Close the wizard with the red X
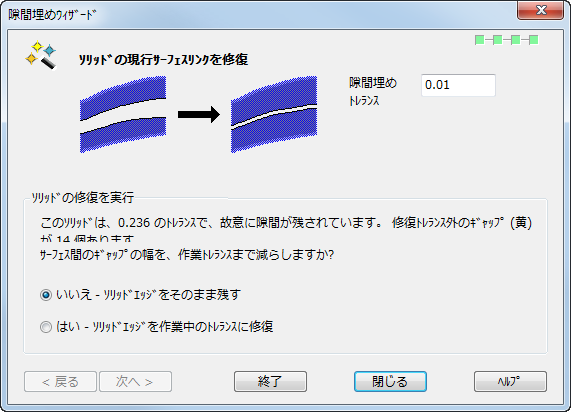The image size is (571, 412). (x=541, y=10)
